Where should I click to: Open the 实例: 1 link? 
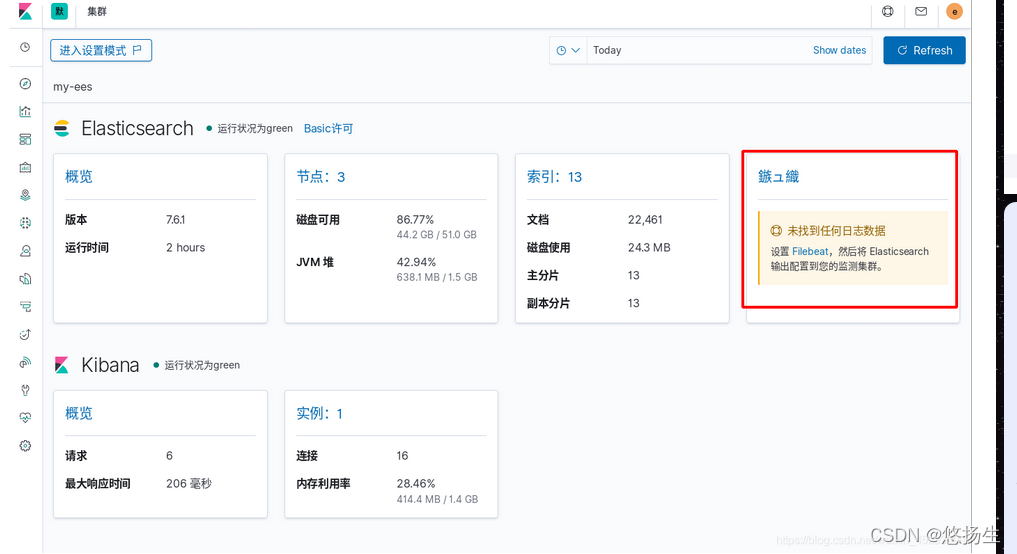319,413
